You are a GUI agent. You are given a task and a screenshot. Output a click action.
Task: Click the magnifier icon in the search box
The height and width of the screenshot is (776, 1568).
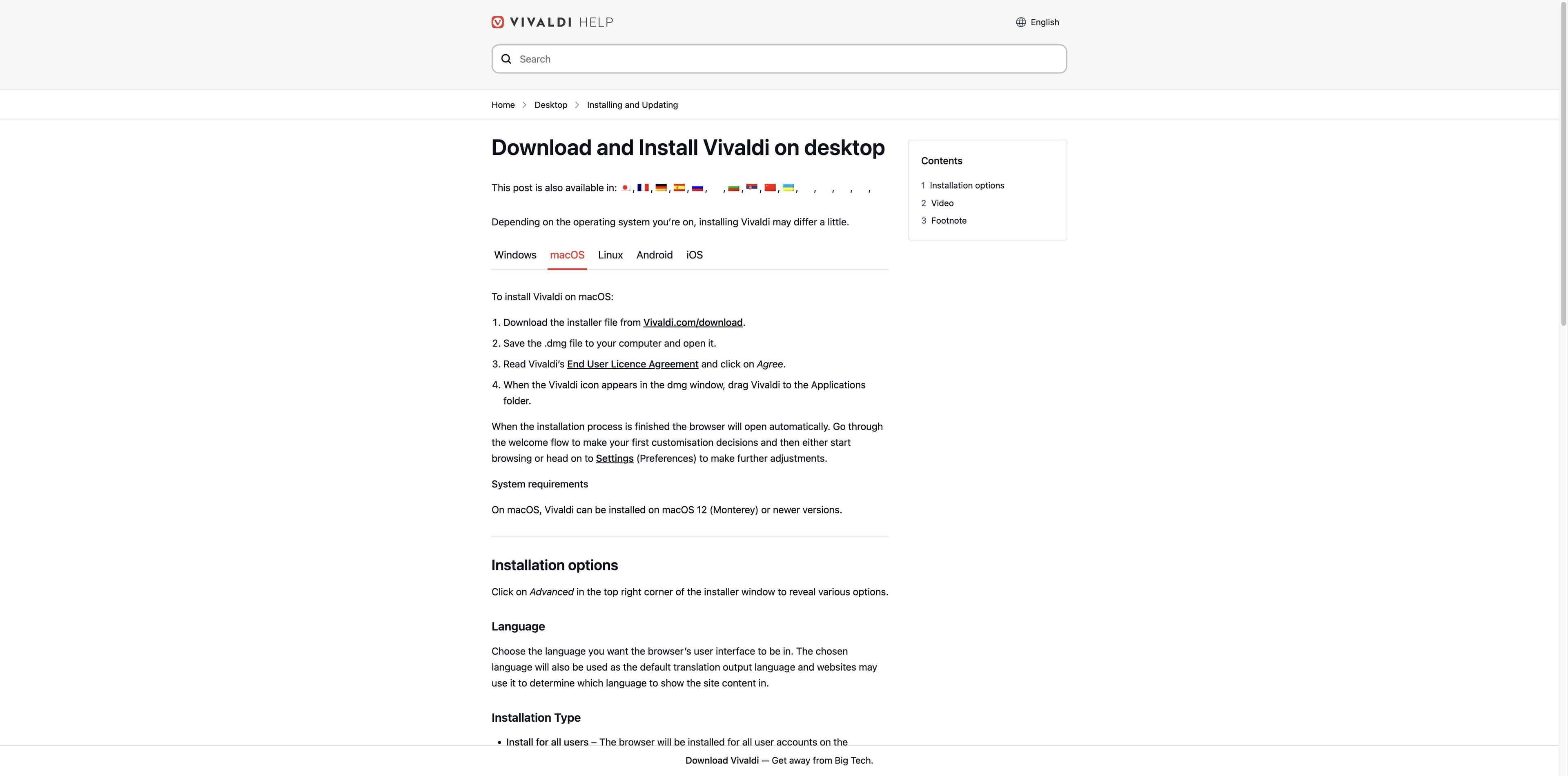pos(506,59)
